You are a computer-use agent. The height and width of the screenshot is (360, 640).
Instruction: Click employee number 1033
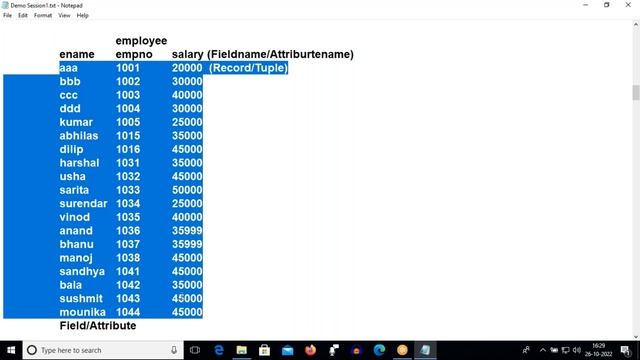click(128, 190)
